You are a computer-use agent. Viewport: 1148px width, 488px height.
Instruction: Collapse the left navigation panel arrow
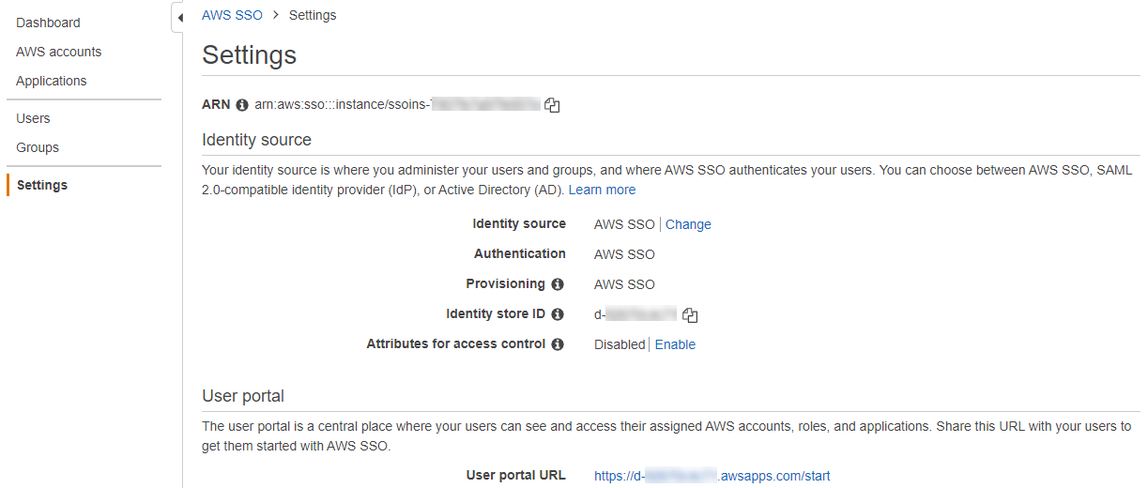pyautogui.click(x=179, y=18)
